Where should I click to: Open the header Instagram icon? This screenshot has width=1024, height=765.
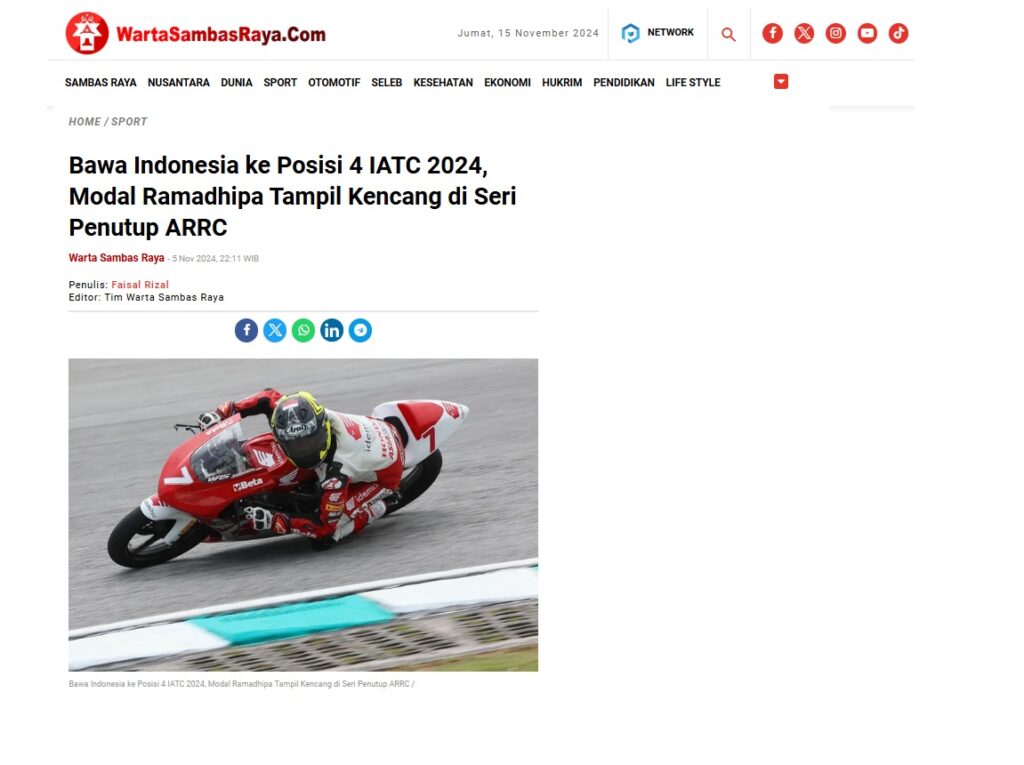pyautogui.click(x=835, y=33)
